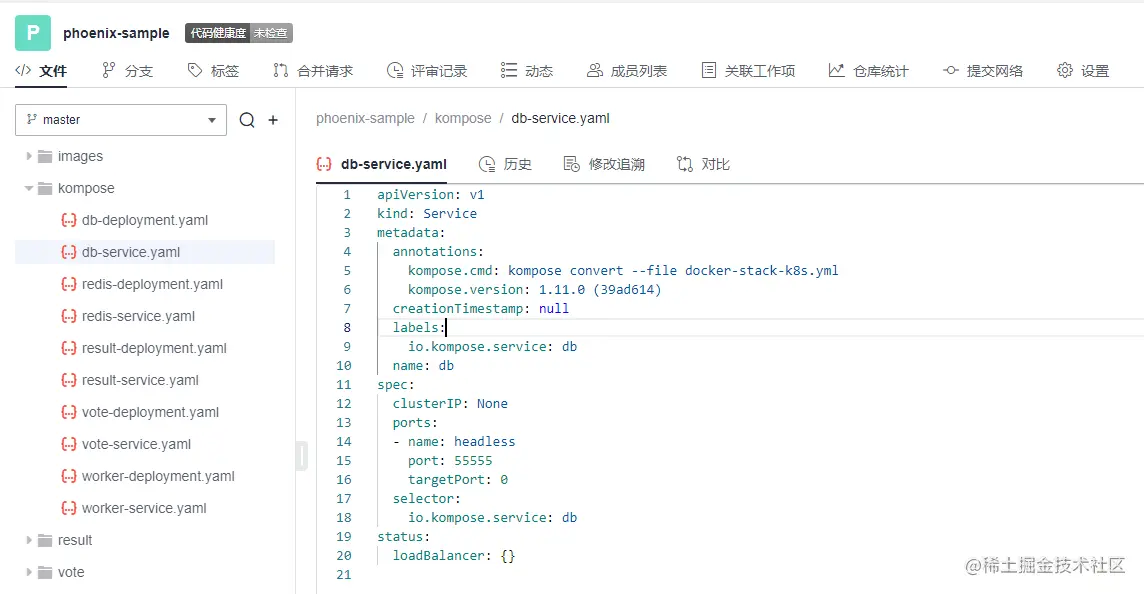Viewport: 1144px width, 594px height.
Task: Click kompose breadcrumb link
Action: coord(463,118)
